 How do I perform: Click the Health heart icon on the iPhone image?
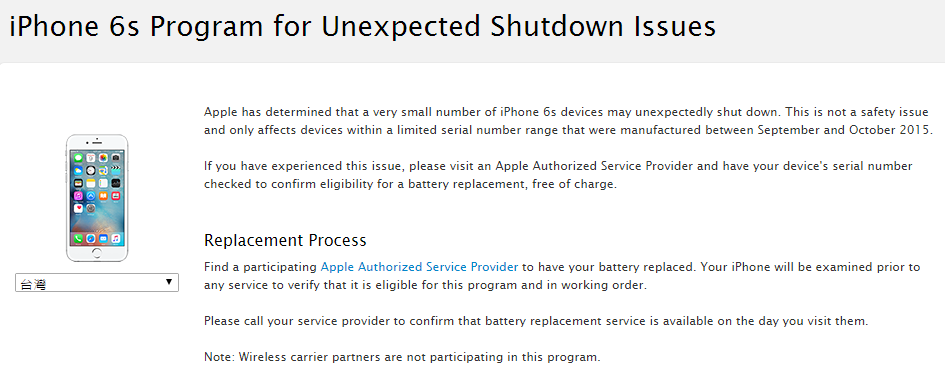pos(78,209)
